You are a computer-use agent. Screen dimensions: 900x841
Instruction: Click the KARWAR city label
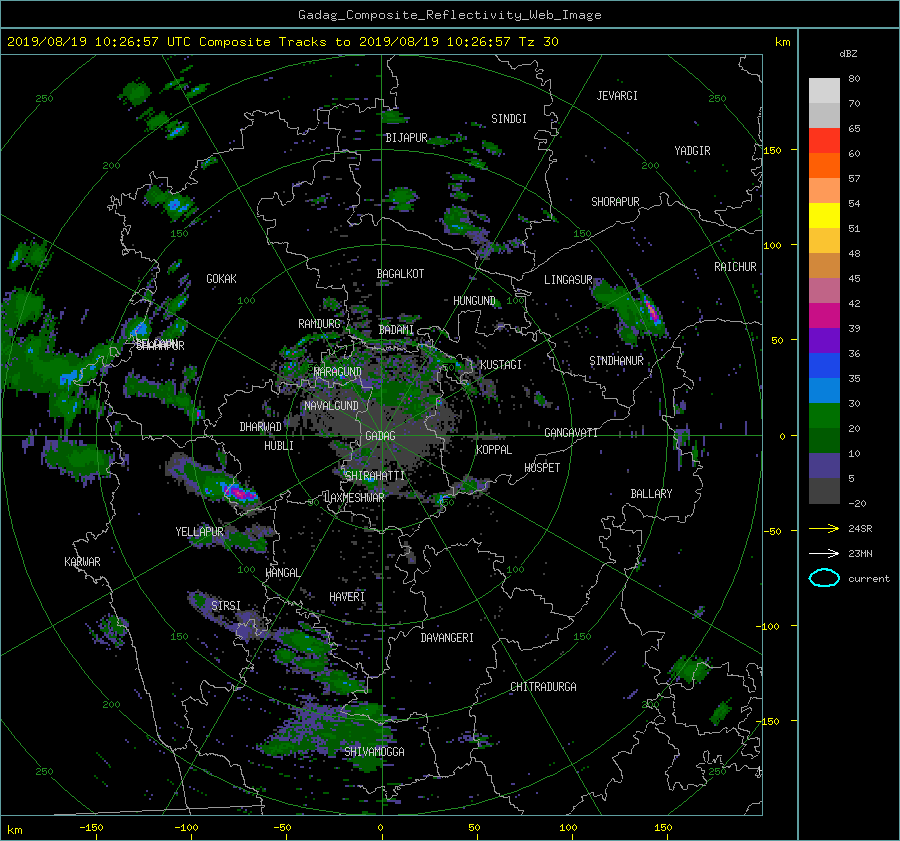[x=82, y=561]
